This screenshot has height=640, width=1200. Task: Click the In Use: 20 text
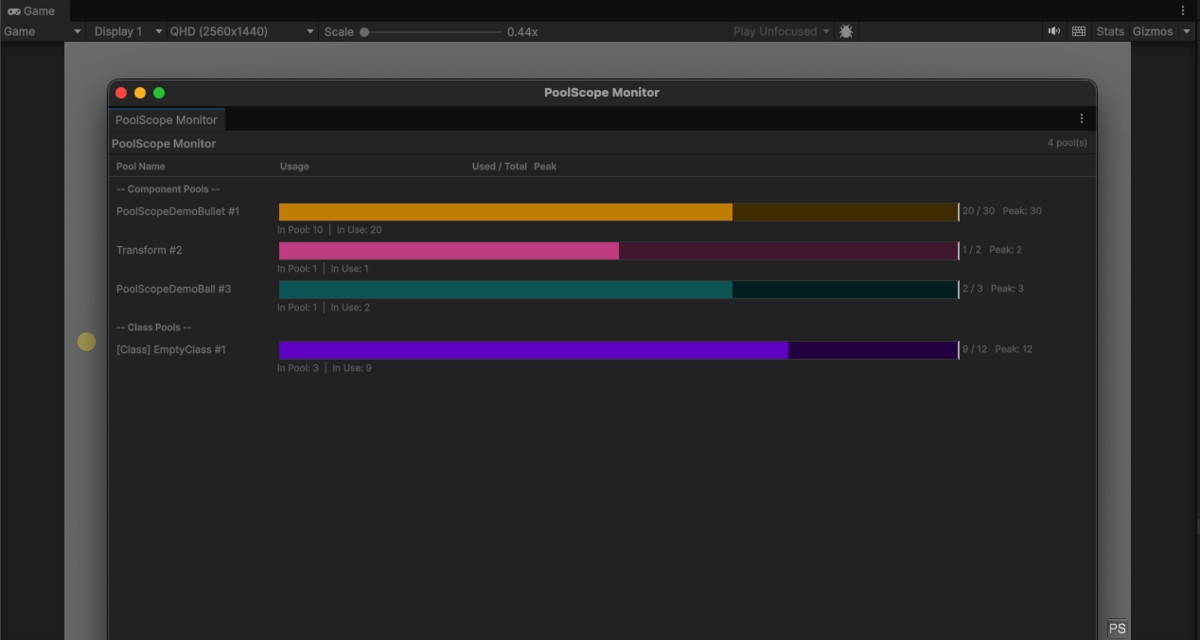pos(359,230)
